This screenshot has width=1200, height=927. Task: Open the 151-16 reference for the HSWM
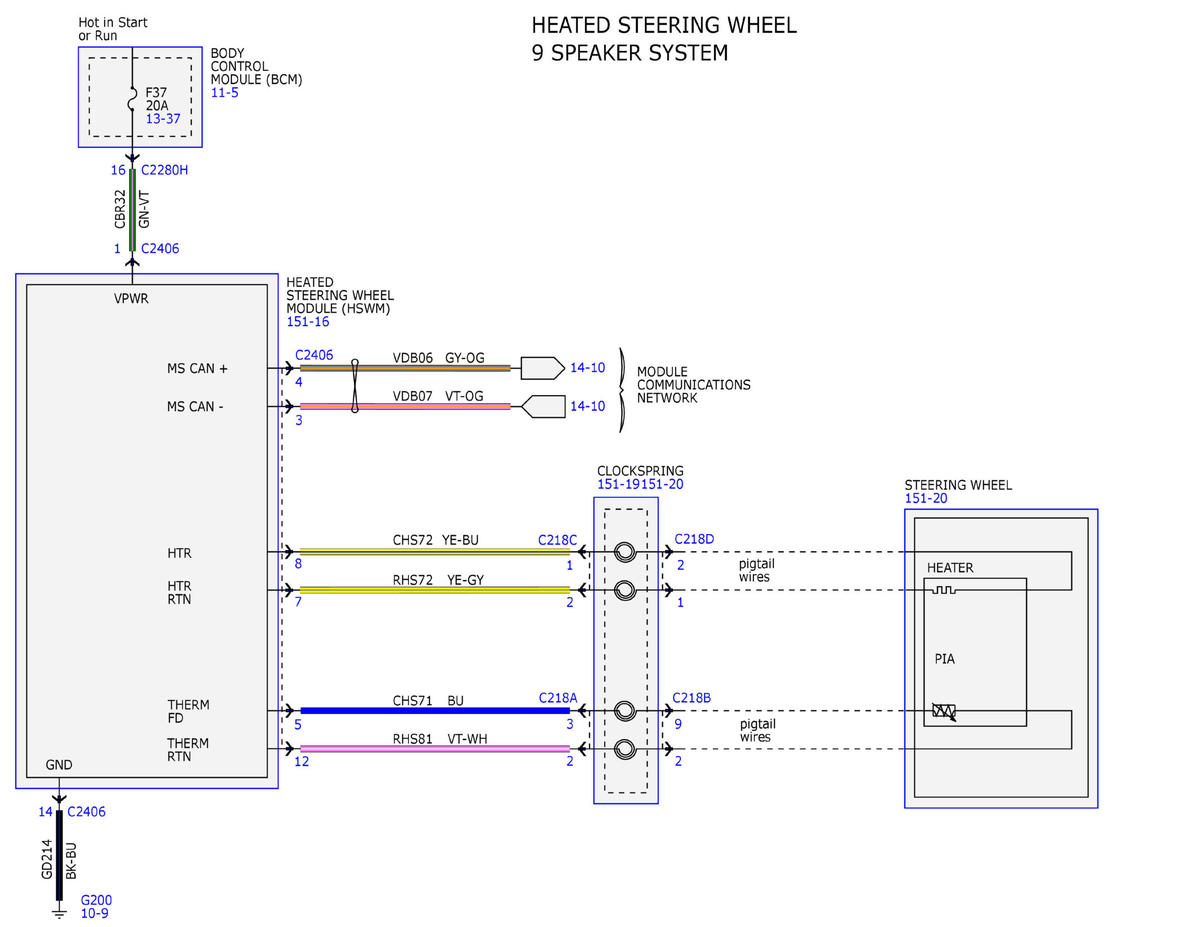[x=308, y=322]
